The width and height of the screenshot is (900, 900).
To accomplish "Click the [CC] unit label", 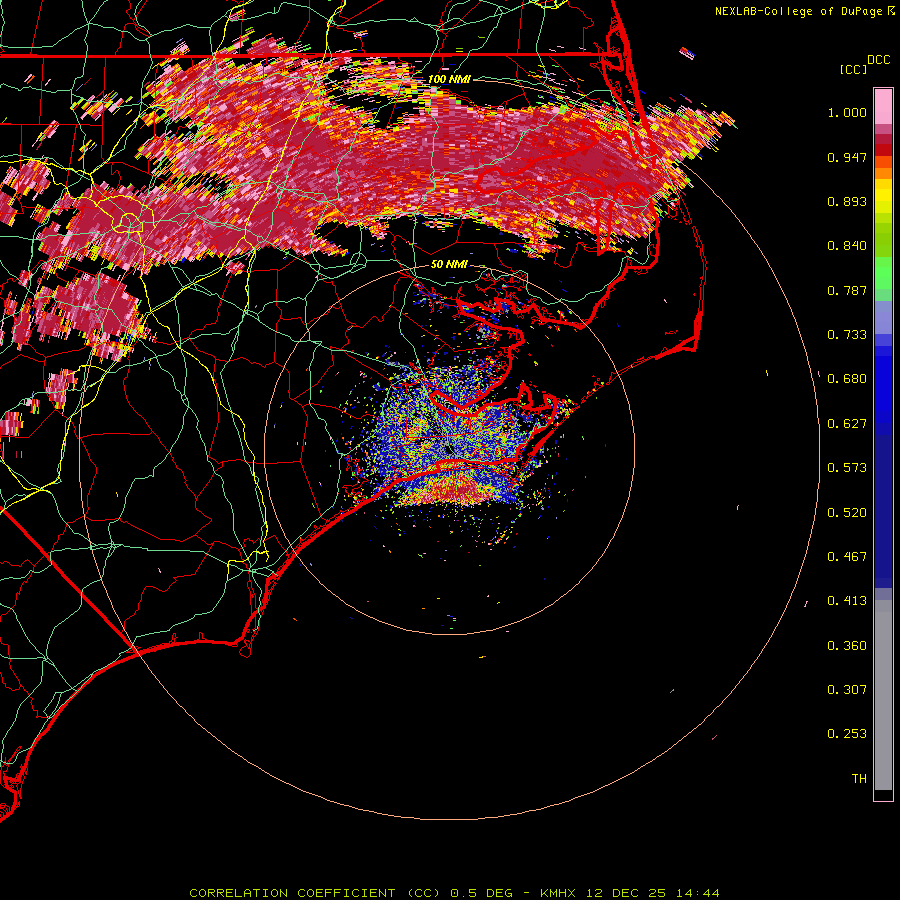I will (853, 69).
